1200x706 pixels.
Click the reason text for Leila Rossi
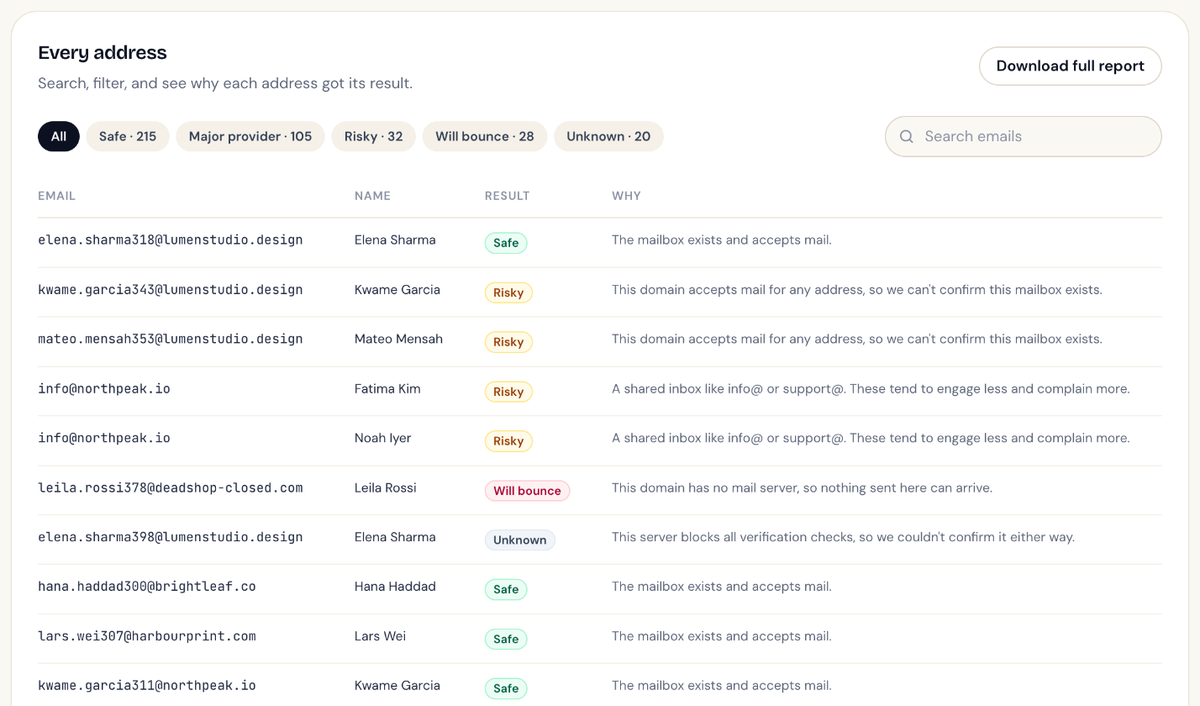click(802, 488)
